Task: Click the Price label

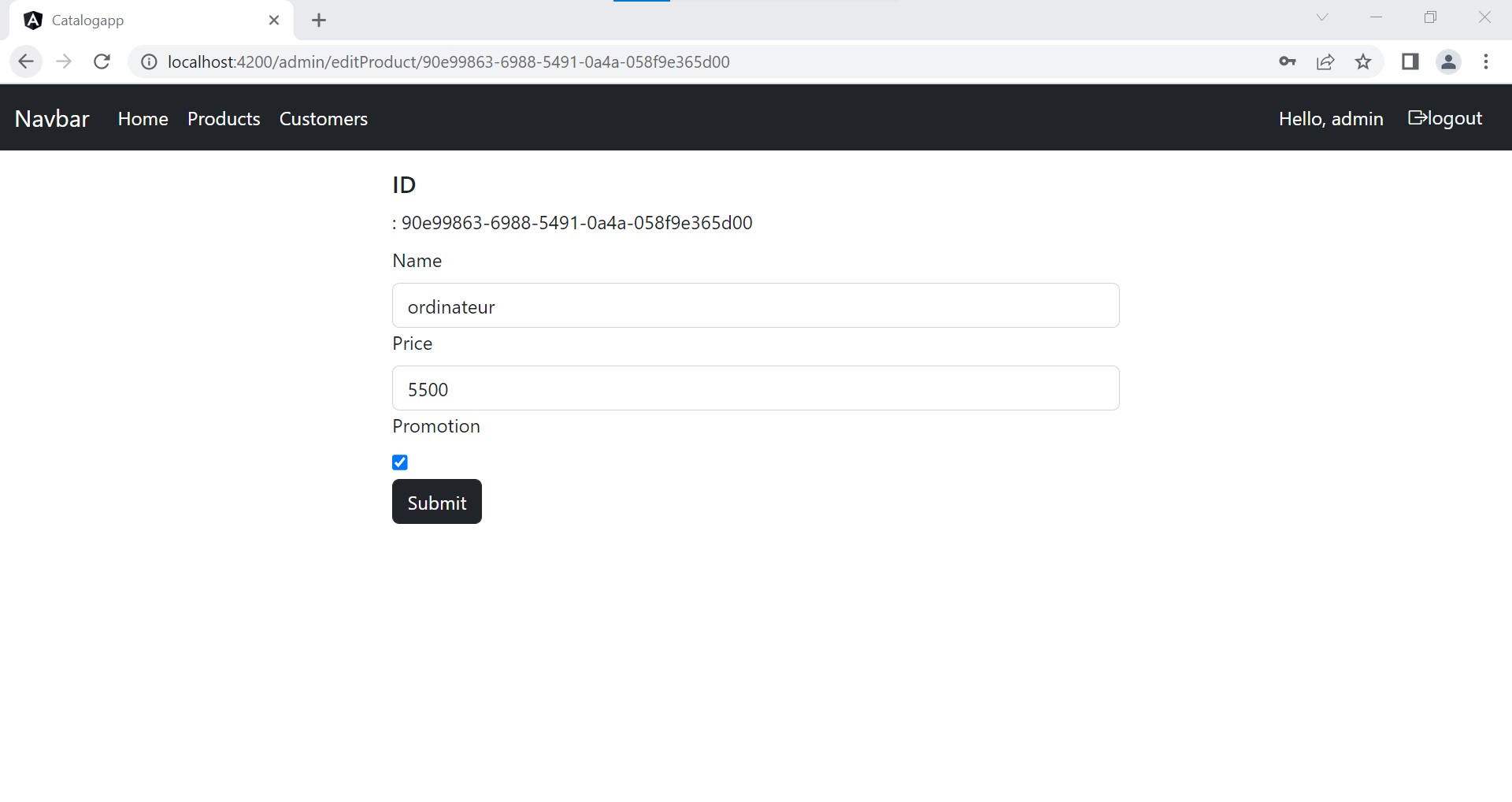Action: coord(413,343)
